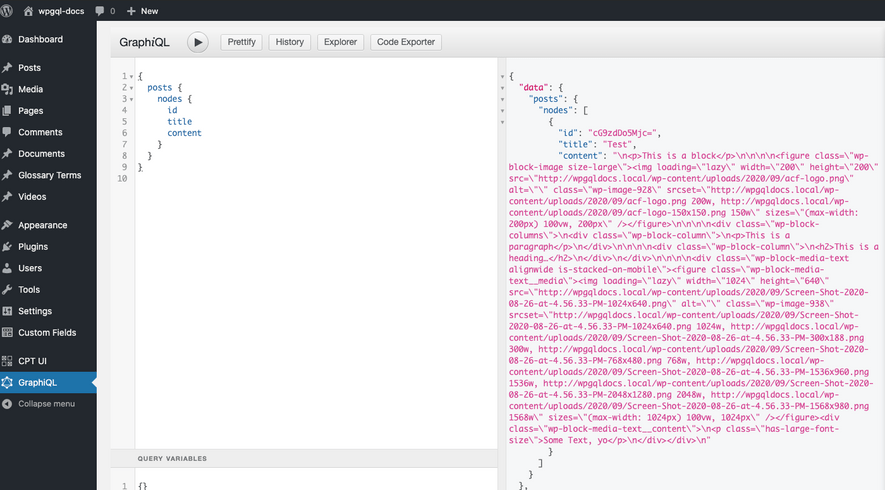Open Tools in the admin sidebar
The image size is (885, 490).
pyautogui.click(x=29, y=290)
